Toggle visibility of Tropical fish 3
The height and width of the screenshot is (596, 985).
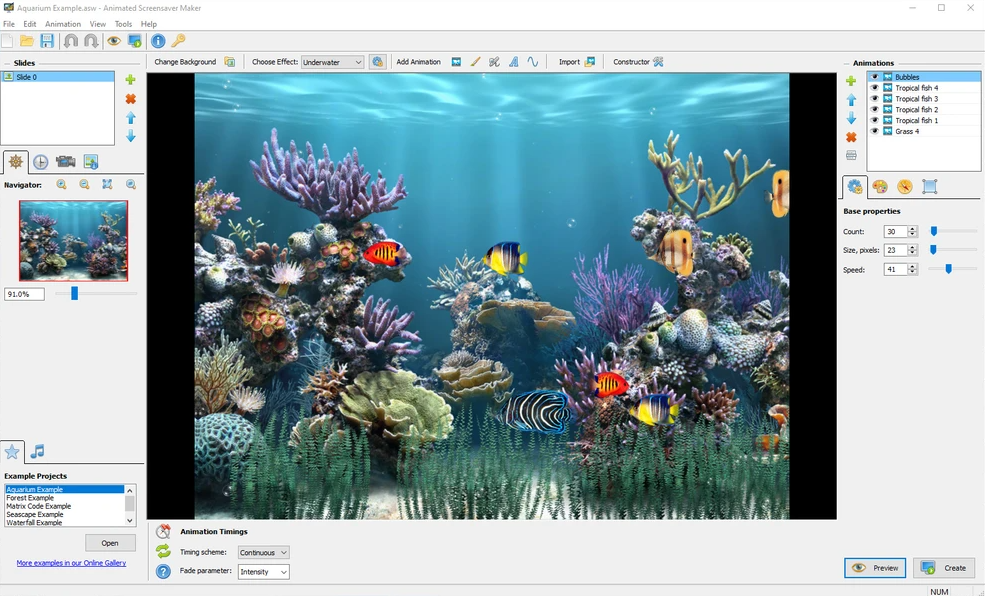point(875,99)
